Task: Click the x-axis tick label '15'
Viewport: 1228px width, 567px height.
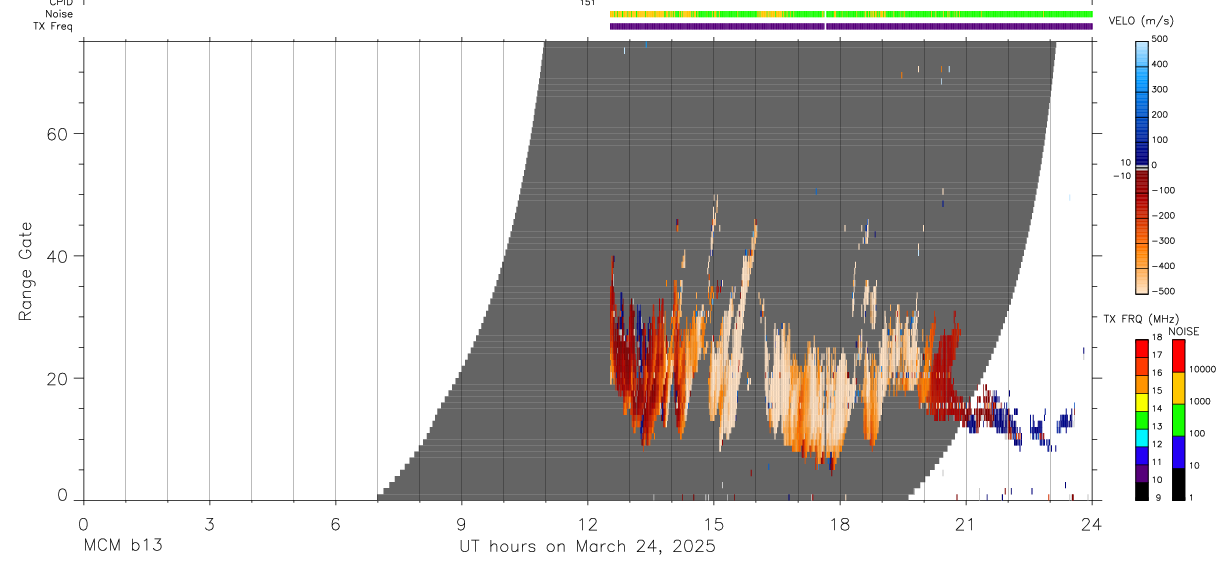Action: tap(713, 523)
